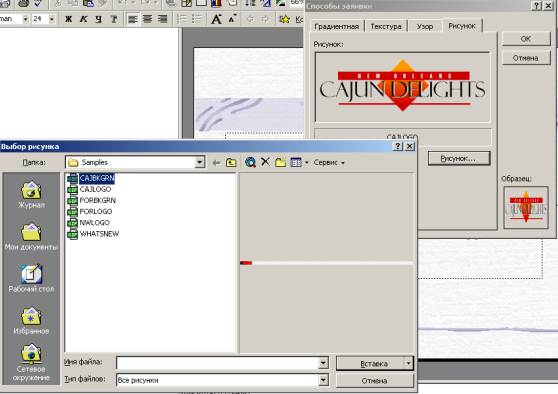Search the web from file dialog
Image resolution: width=558 pixels, height=394 pixels.
tap(250, 162)
